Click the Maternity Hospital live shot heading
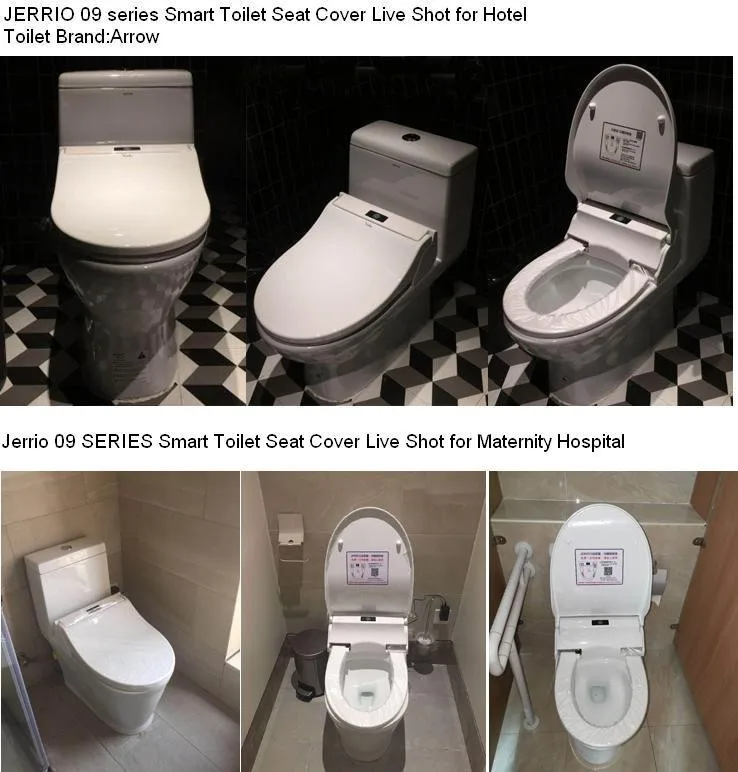The image size is (738, 772). tap(313, 441)
